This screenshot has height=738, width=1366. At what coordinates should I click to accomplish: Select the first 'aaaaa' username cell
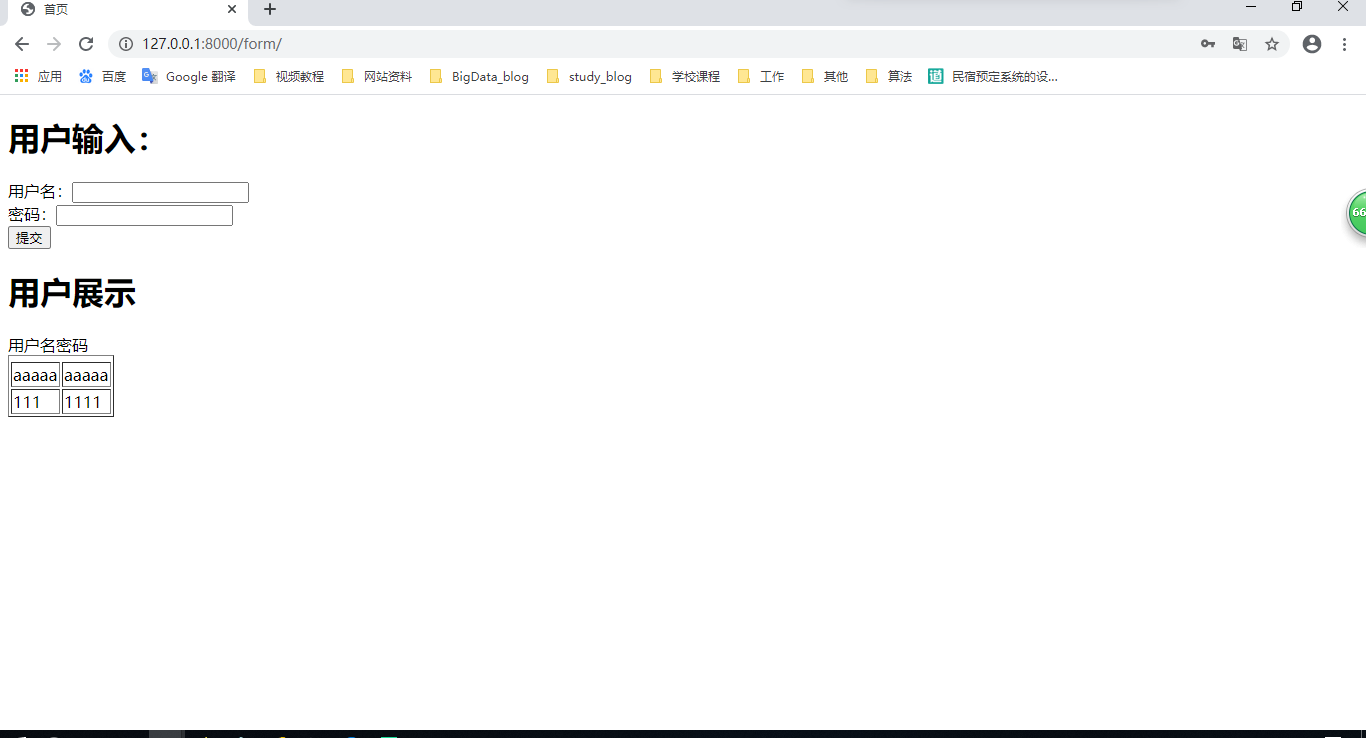[x=35, y=375]
